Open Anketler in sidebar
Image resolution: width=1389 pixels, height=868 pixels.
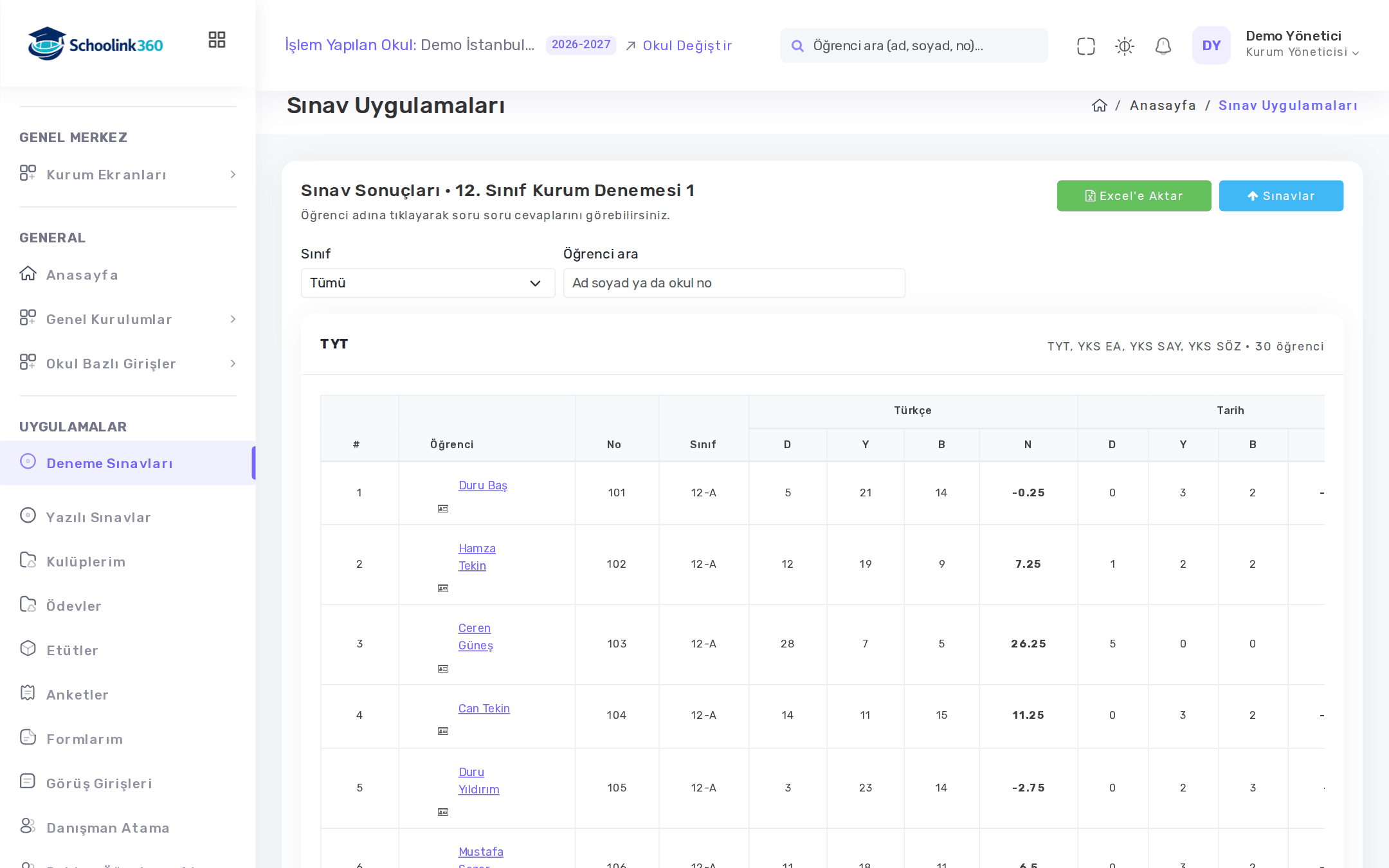point(128,694)
